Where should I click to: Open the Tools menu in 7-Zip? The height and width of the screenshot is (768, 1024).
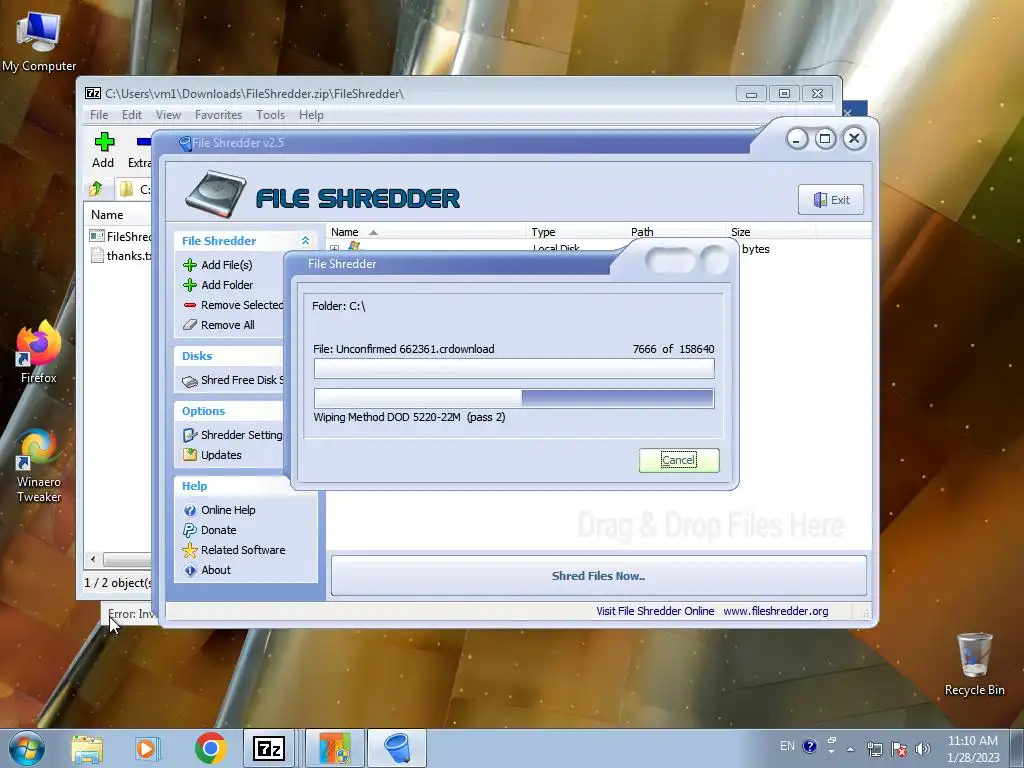click(x=270, y=114)
